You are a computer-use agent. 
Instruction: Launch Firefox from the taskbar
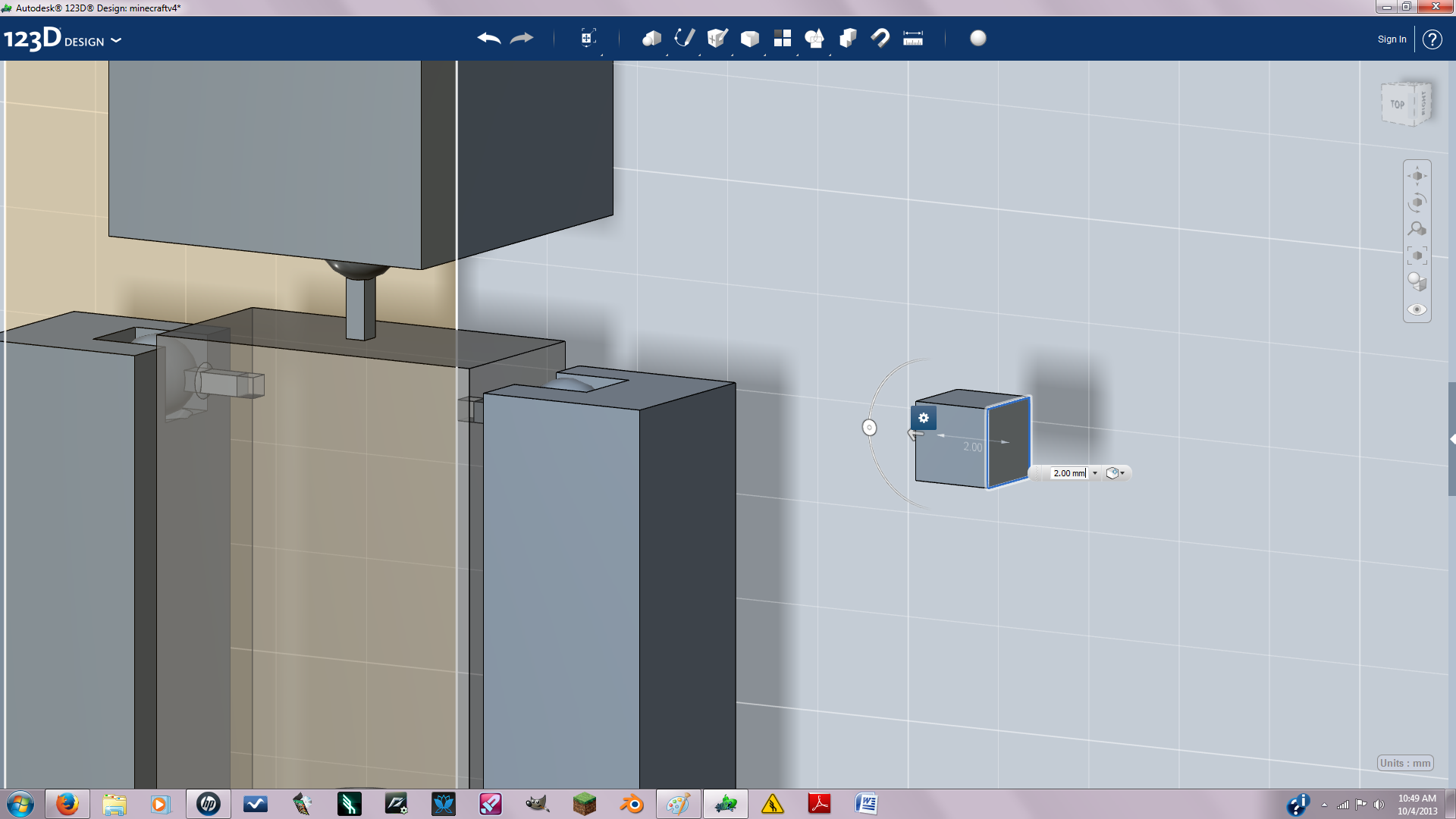click(67, 804)
